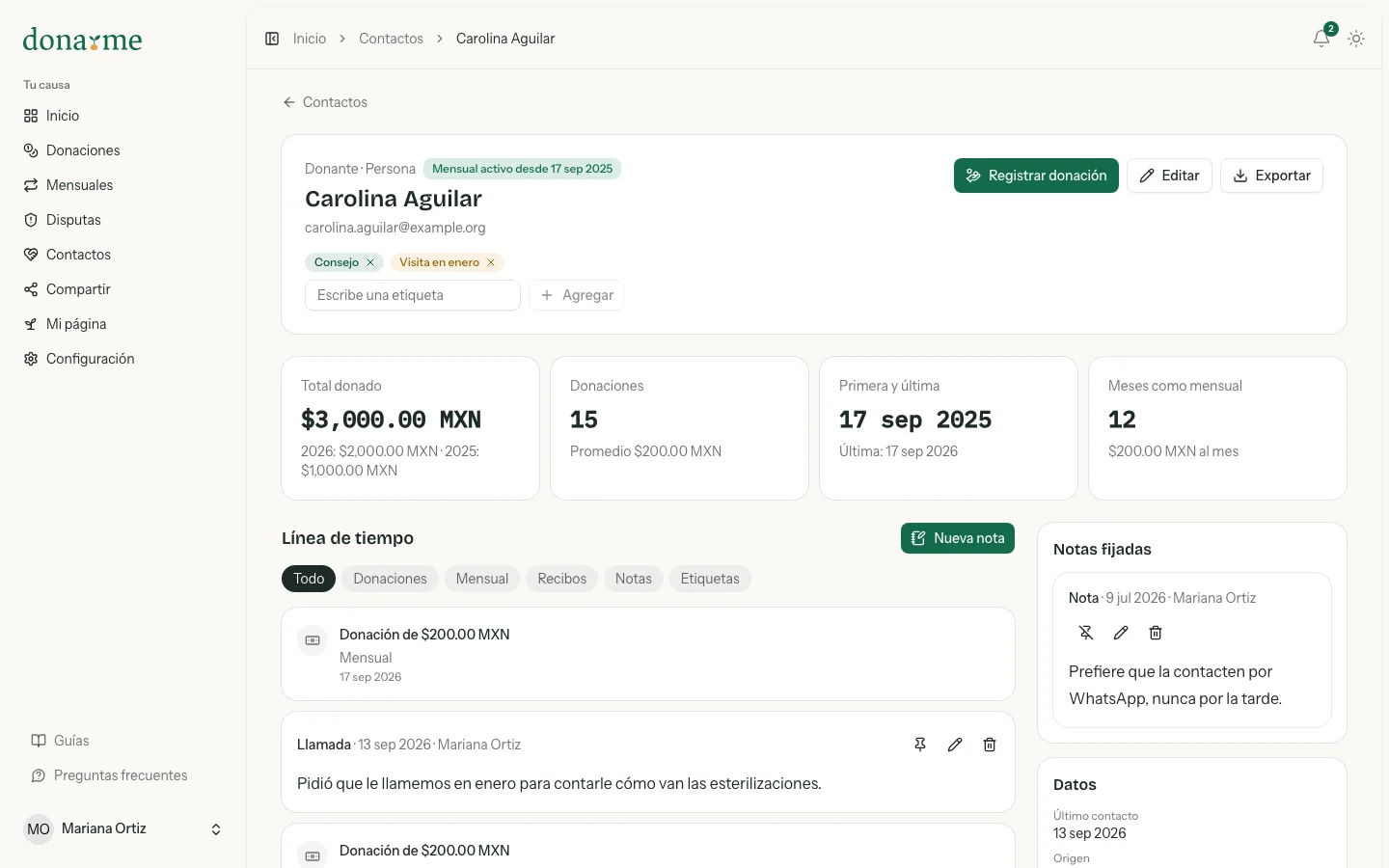Remove the Consejo tag
The image size is (1389, 868).
pos(370,262)
